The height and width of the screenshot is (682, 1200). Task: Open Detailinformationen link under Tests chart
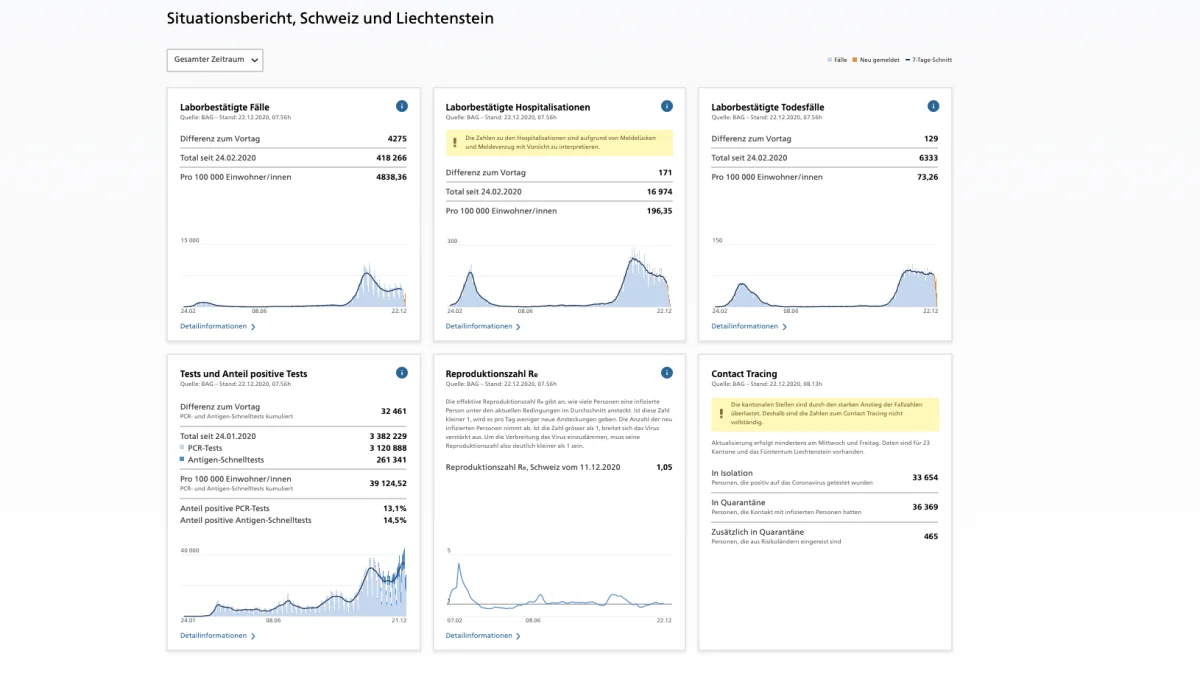(218, 635)
